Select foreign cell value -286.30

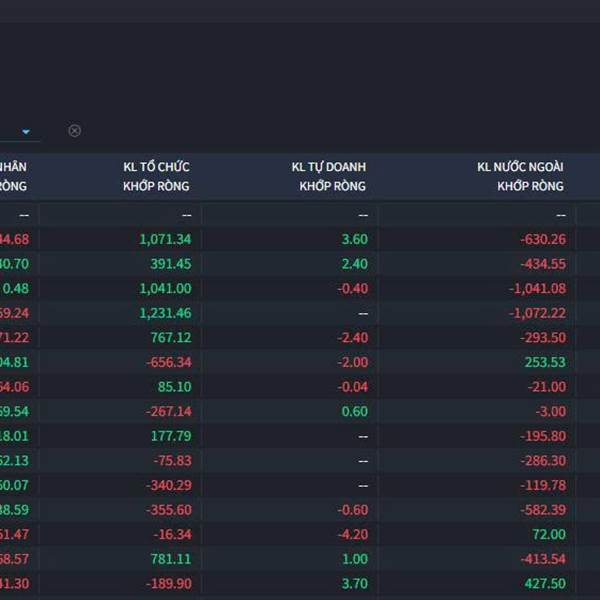[x=543, y=460]
